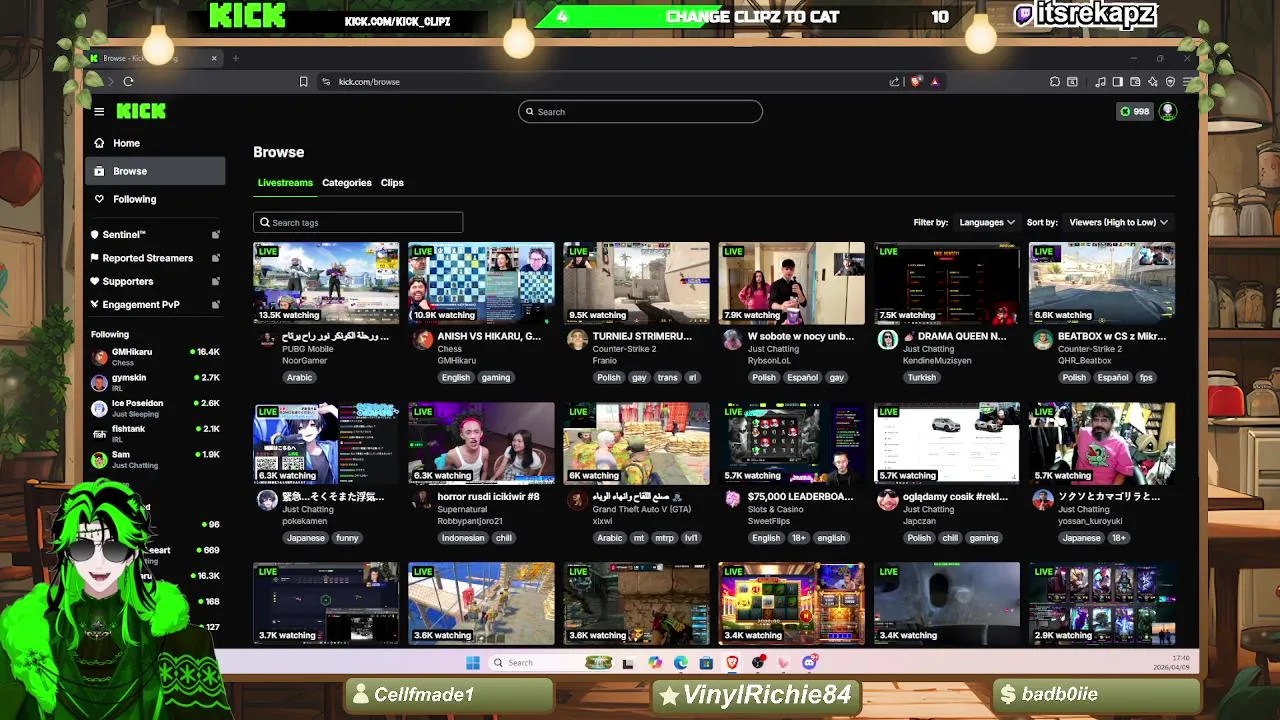This screenshot has height=720, width=1280.
Task: Open Reported Streamers sidebar entry
Action: pos(154,258)
